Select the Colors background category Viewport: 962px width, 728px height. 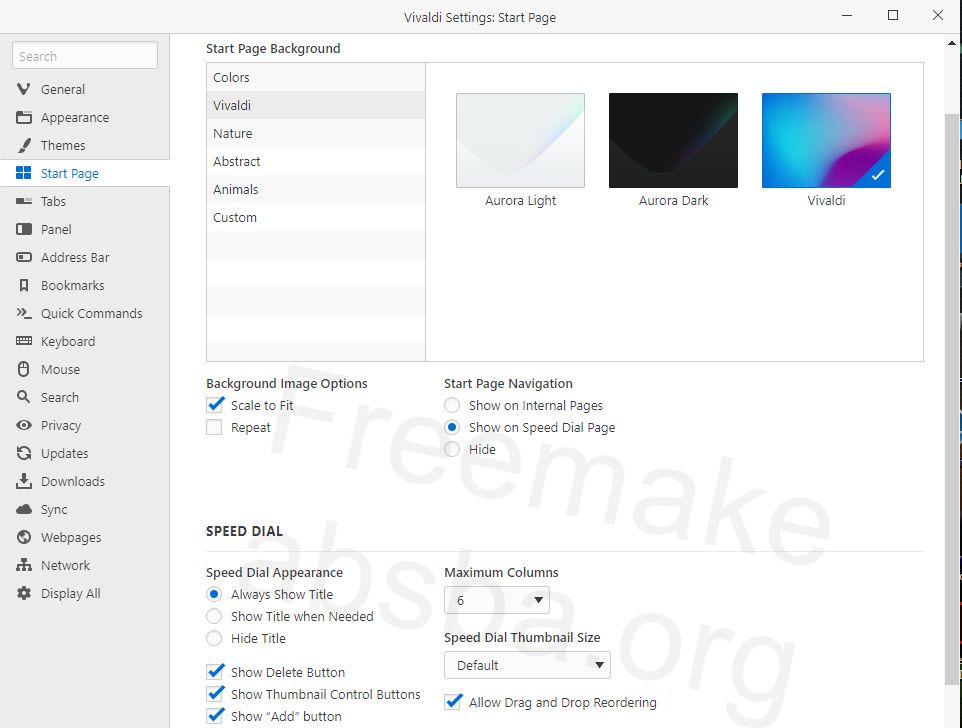[315, 77]
